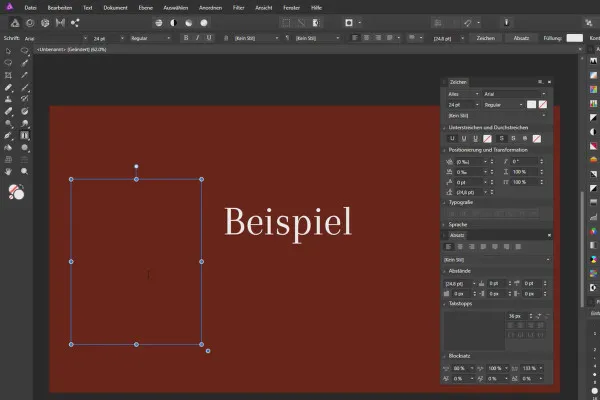Viewport: 600px width, 400px height.
Task: Choose the hand View tool
Action: tap(8, 171)
